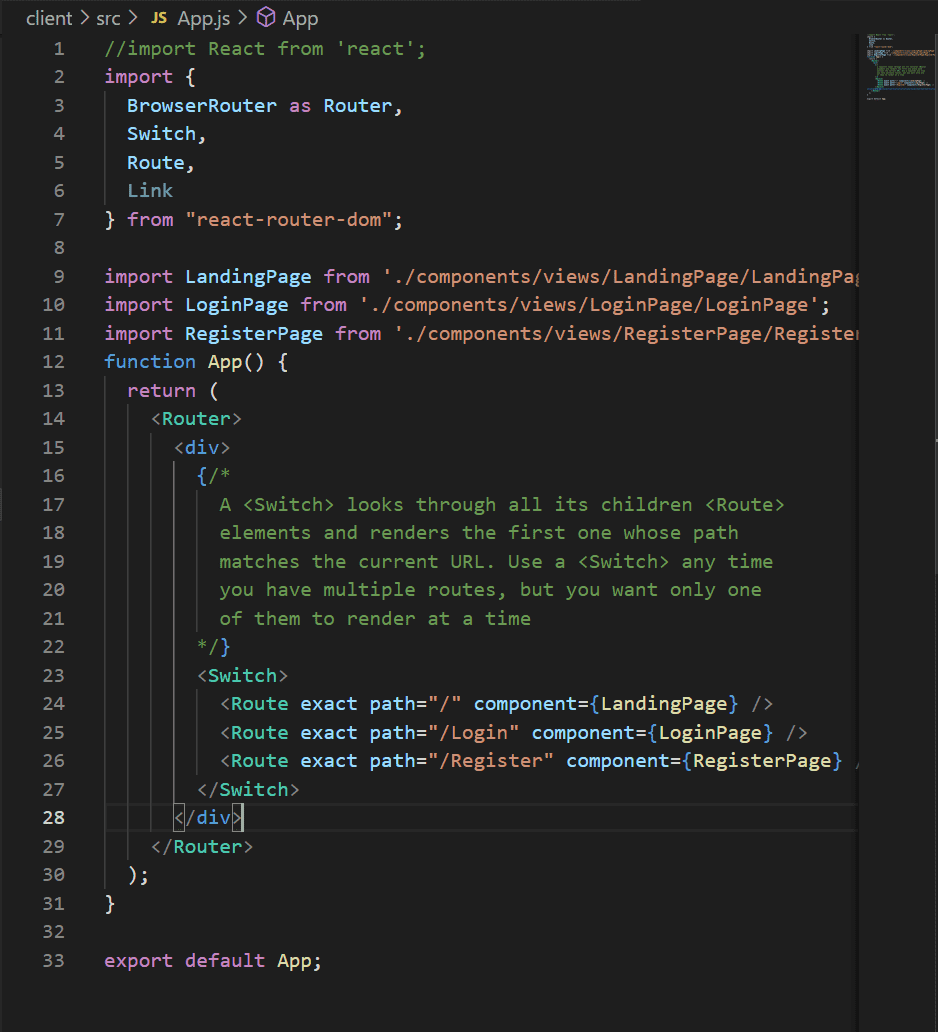
Task: Click the 'Switch,' import on line 4
Action: (167, 134)
